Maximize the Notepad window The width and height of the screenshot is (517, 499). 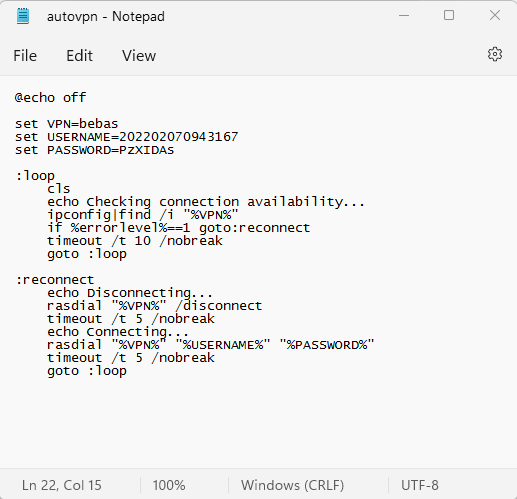pos(449,15)
